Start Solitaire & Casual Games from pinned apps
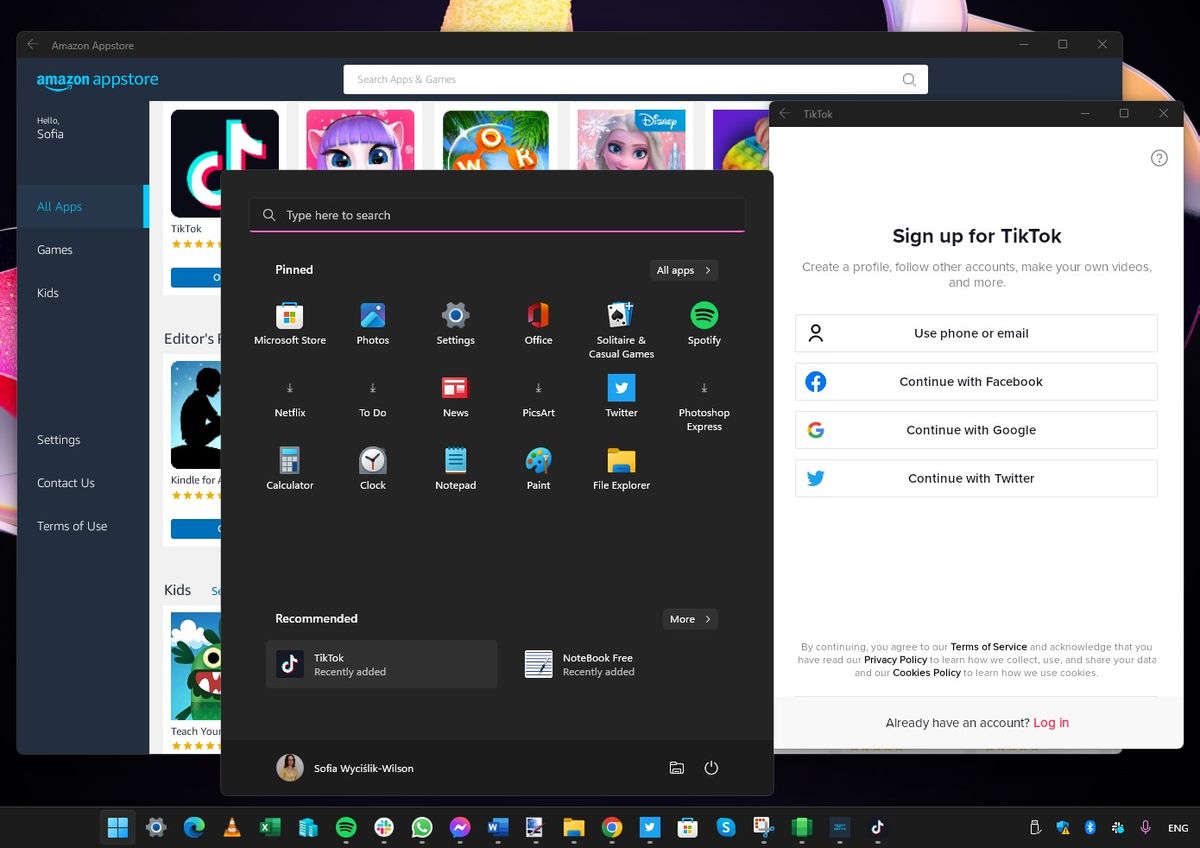1200x848 pixels. [x=620, y=318]
